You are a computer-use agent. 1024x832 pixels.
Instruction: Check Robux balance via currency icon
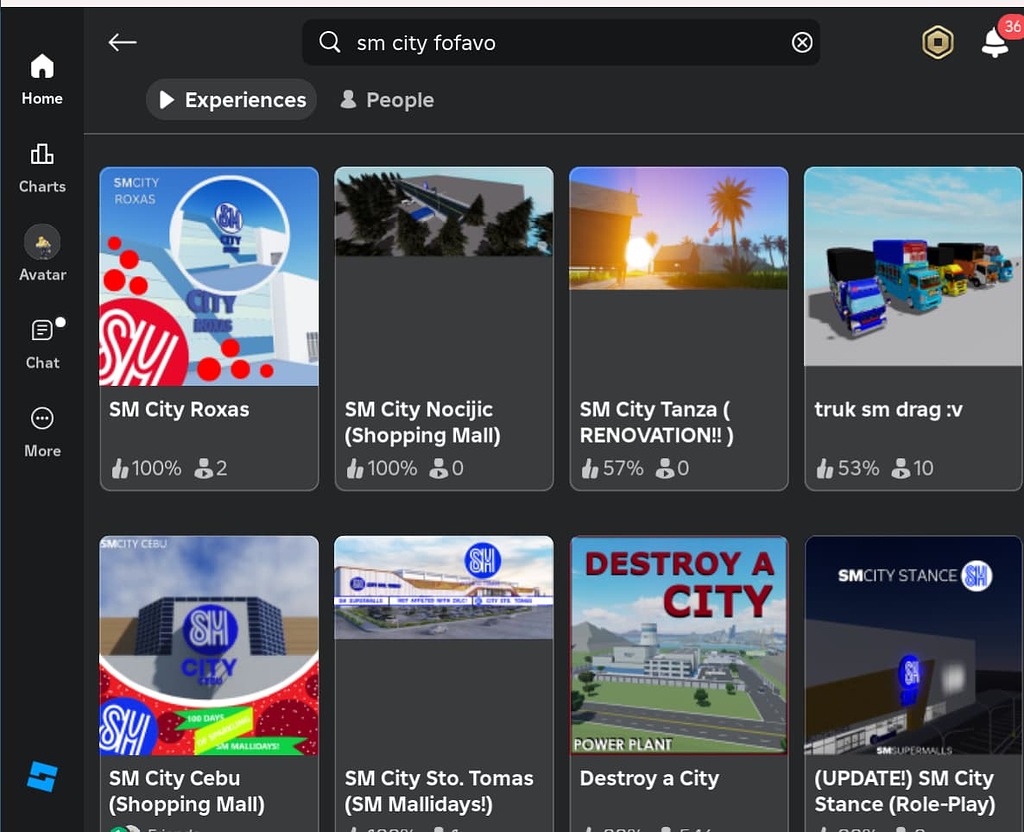pyautogui.click(x=937, y=42)
